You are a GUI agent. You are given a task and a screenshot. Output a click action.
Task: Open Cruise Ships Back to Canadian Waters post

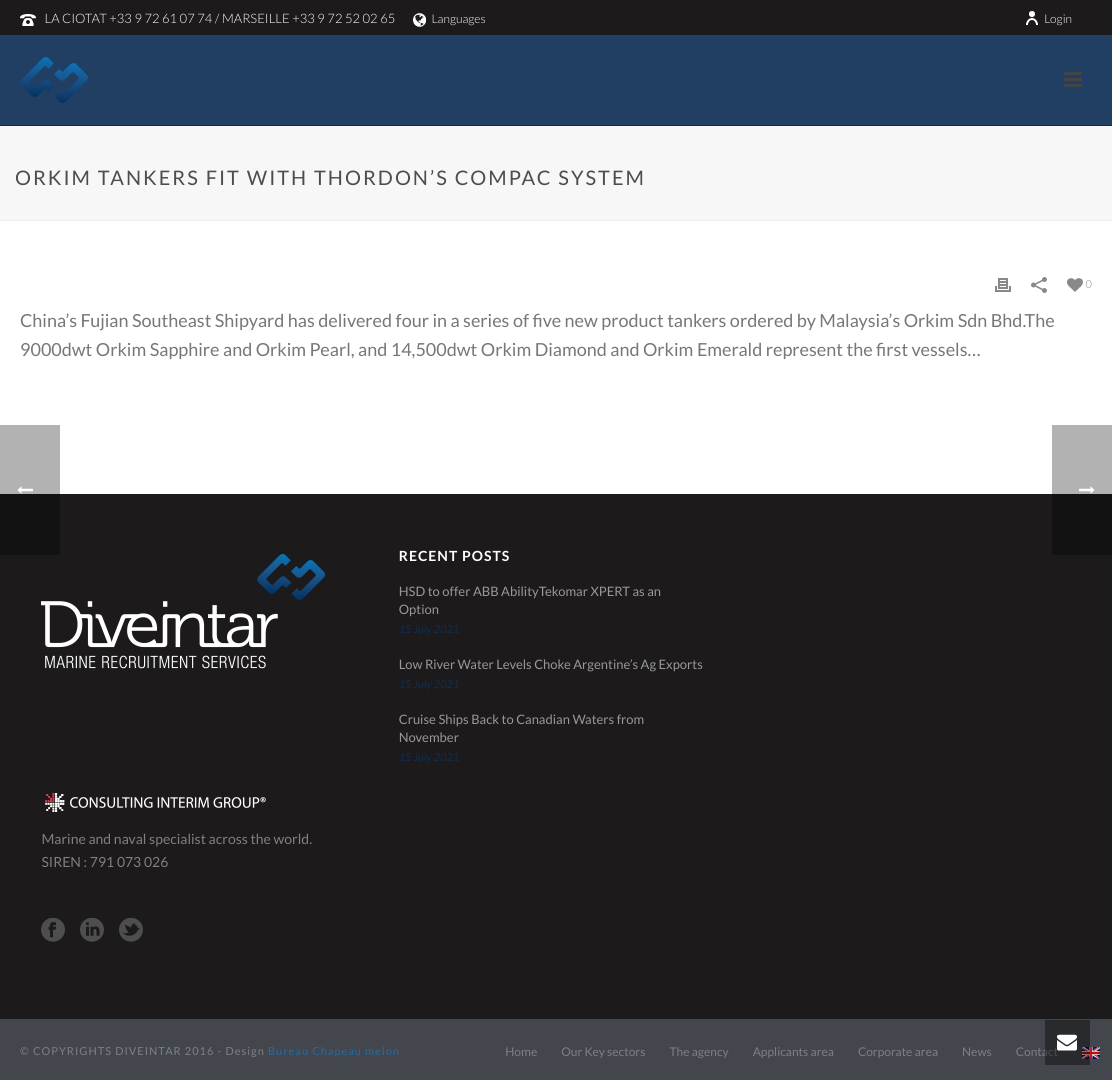pos(521,728)
